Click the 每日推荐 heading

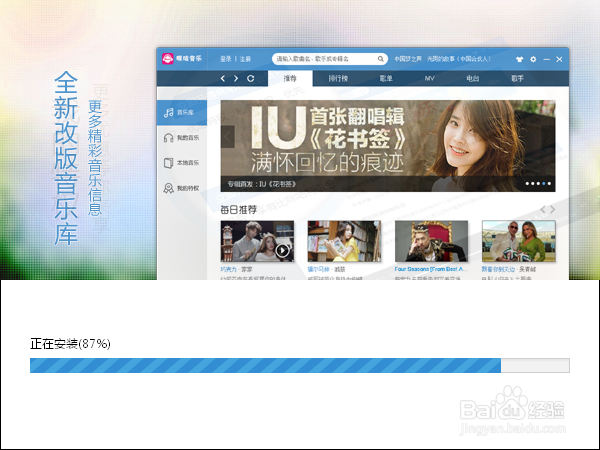coord(239,210)
